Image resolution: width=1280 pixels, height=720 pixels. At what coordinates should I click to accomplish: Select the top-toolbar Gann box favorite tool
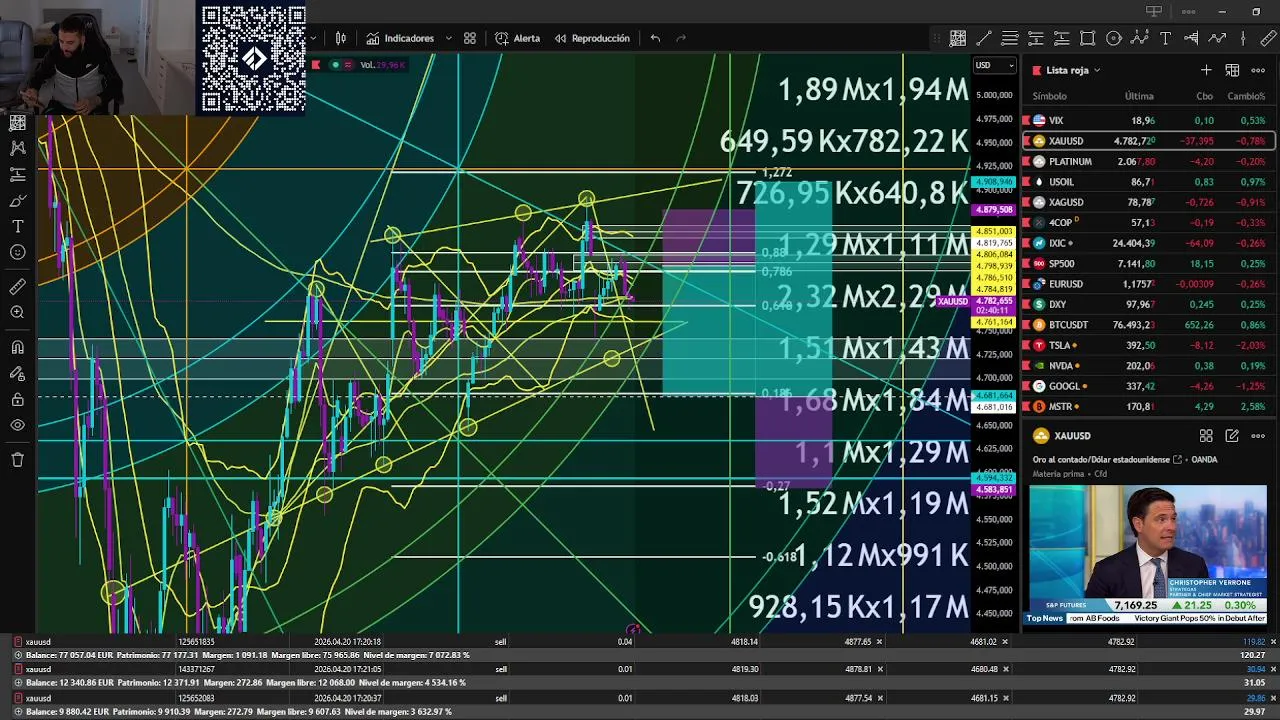click(957, 38)
